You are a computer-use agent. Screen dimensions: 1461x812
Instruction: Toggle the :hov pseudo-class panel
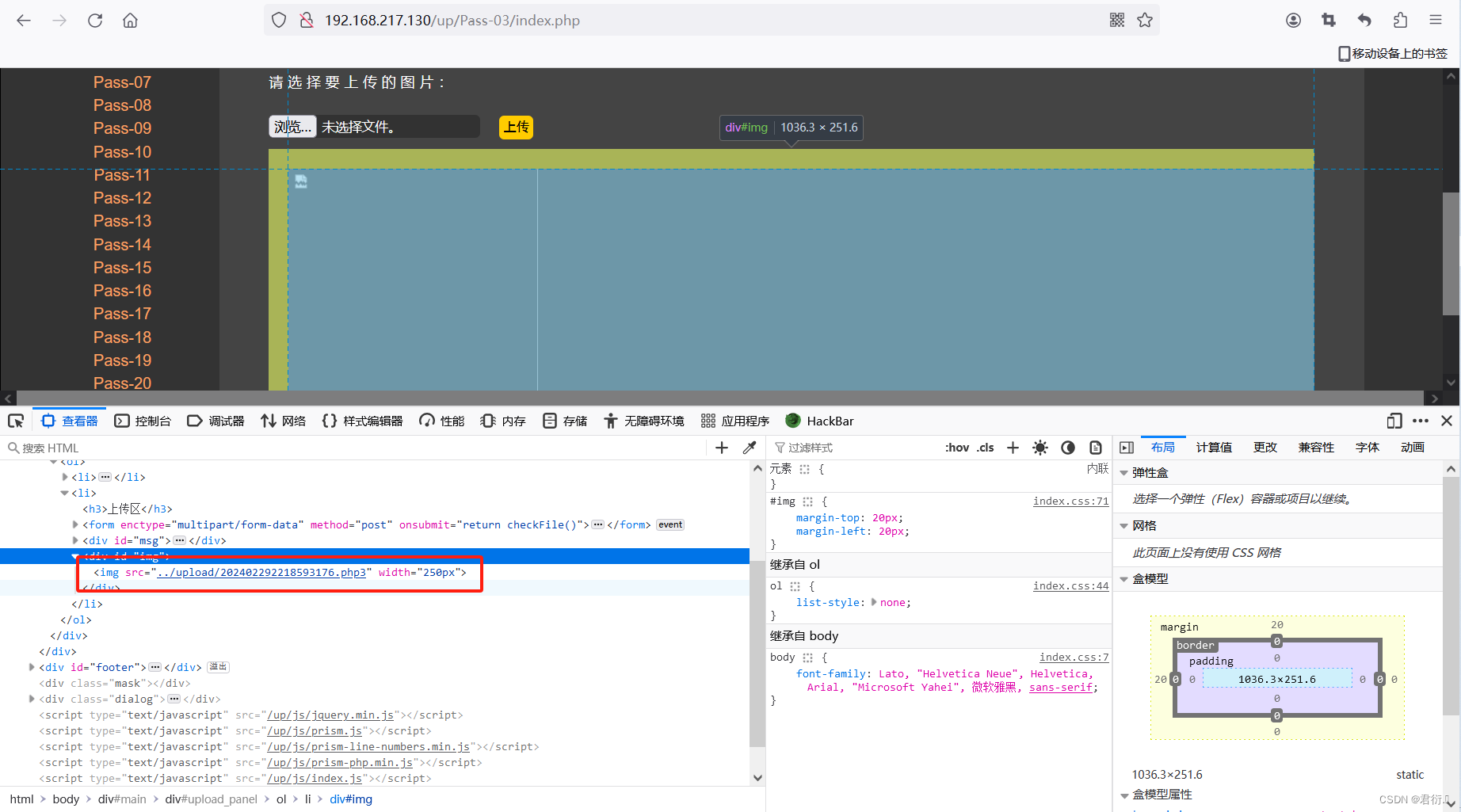957,448
